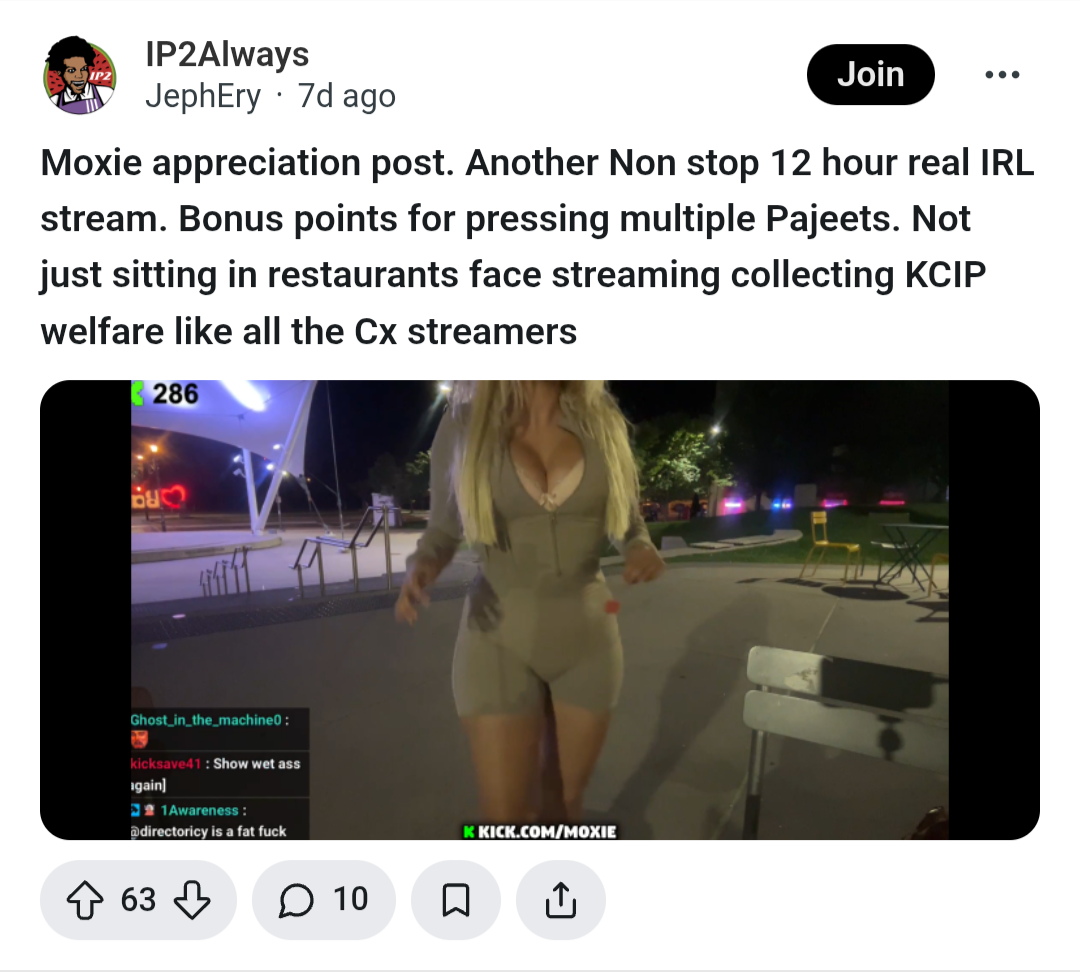The image size is (1080, 972).
Task: Click the 286 viewer count in the image
Action: [x=175, y=393]
